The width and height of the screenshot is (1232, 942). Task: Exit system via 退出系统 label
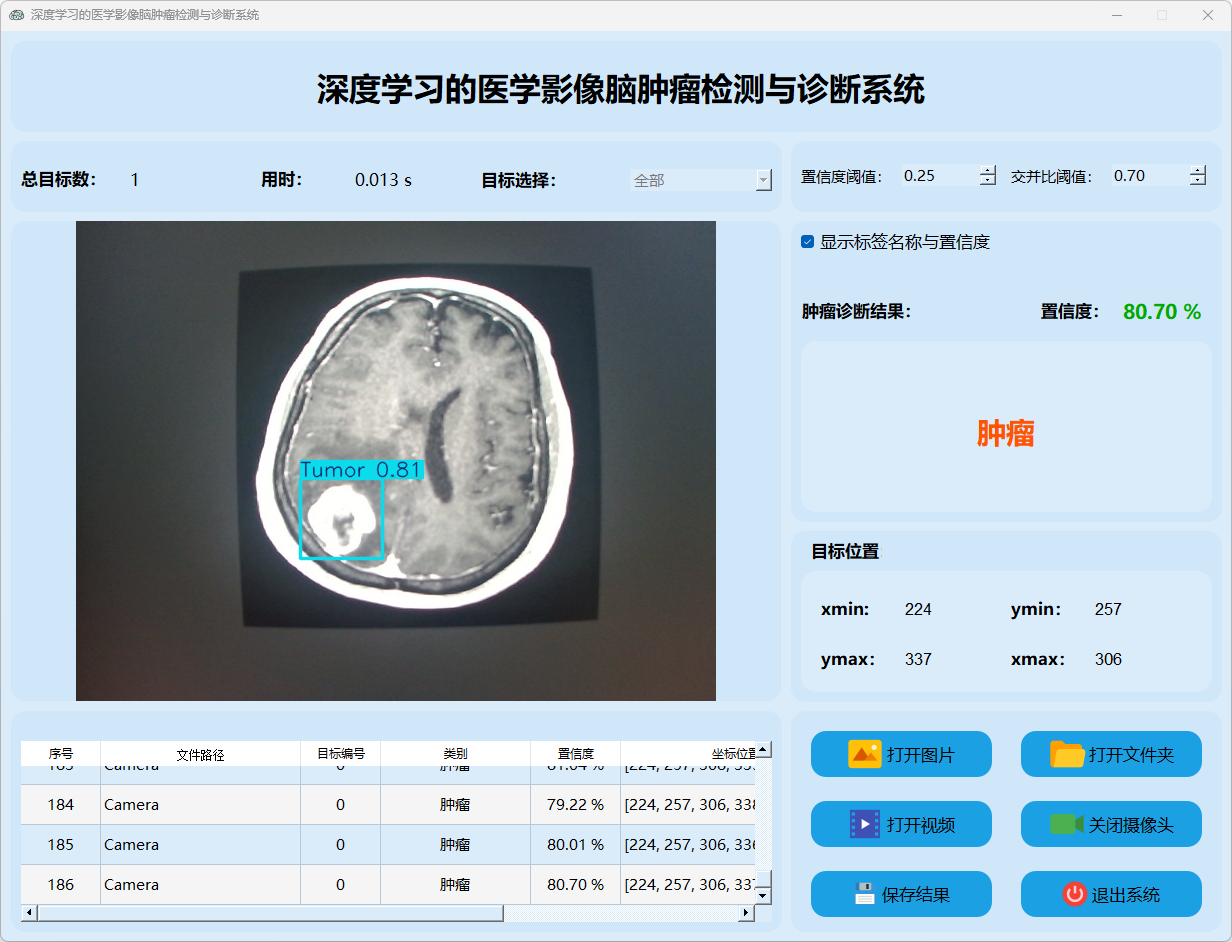point(1126,895)
